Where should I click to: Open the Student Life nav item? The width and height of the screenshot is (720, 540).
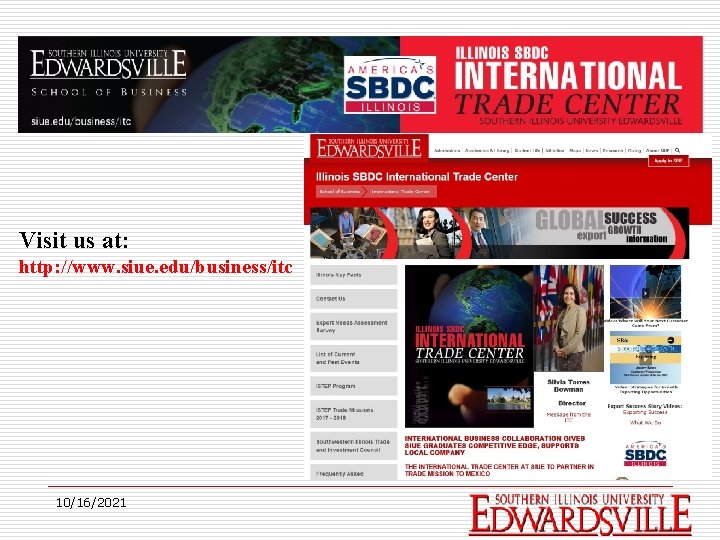(x=527, y=151)
